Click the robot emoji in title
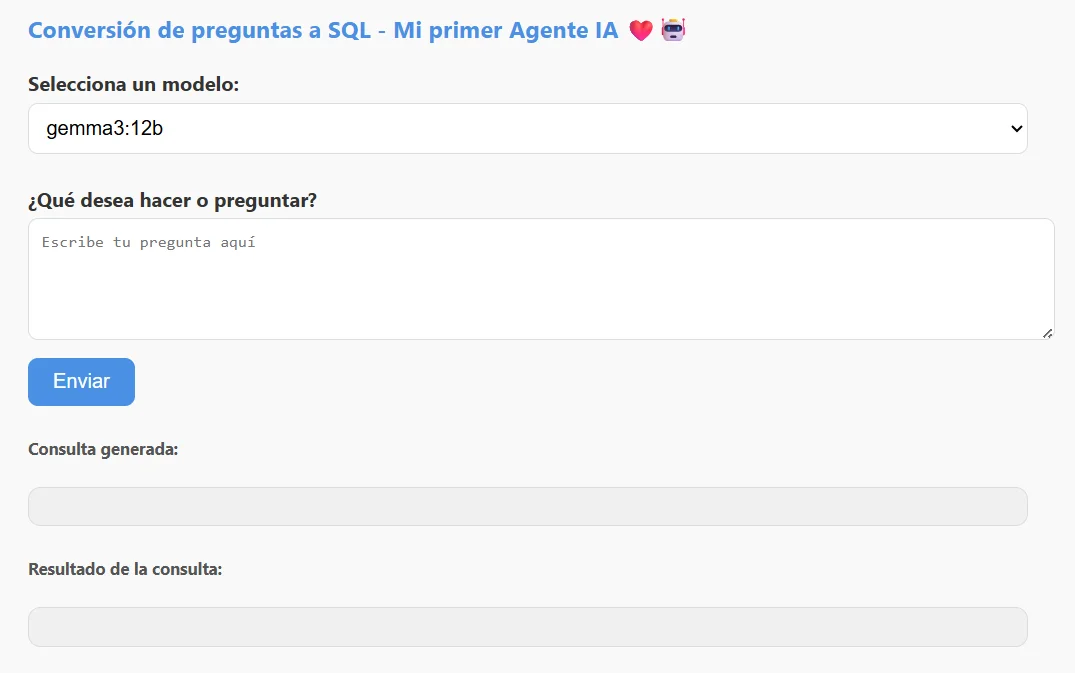This screenshot has height=673, width=1075. (x=673, y=29)
